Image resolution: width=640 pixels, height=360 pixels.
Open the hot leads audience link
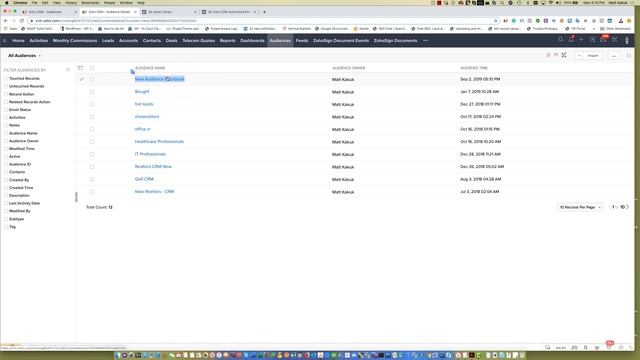[144, 104]
